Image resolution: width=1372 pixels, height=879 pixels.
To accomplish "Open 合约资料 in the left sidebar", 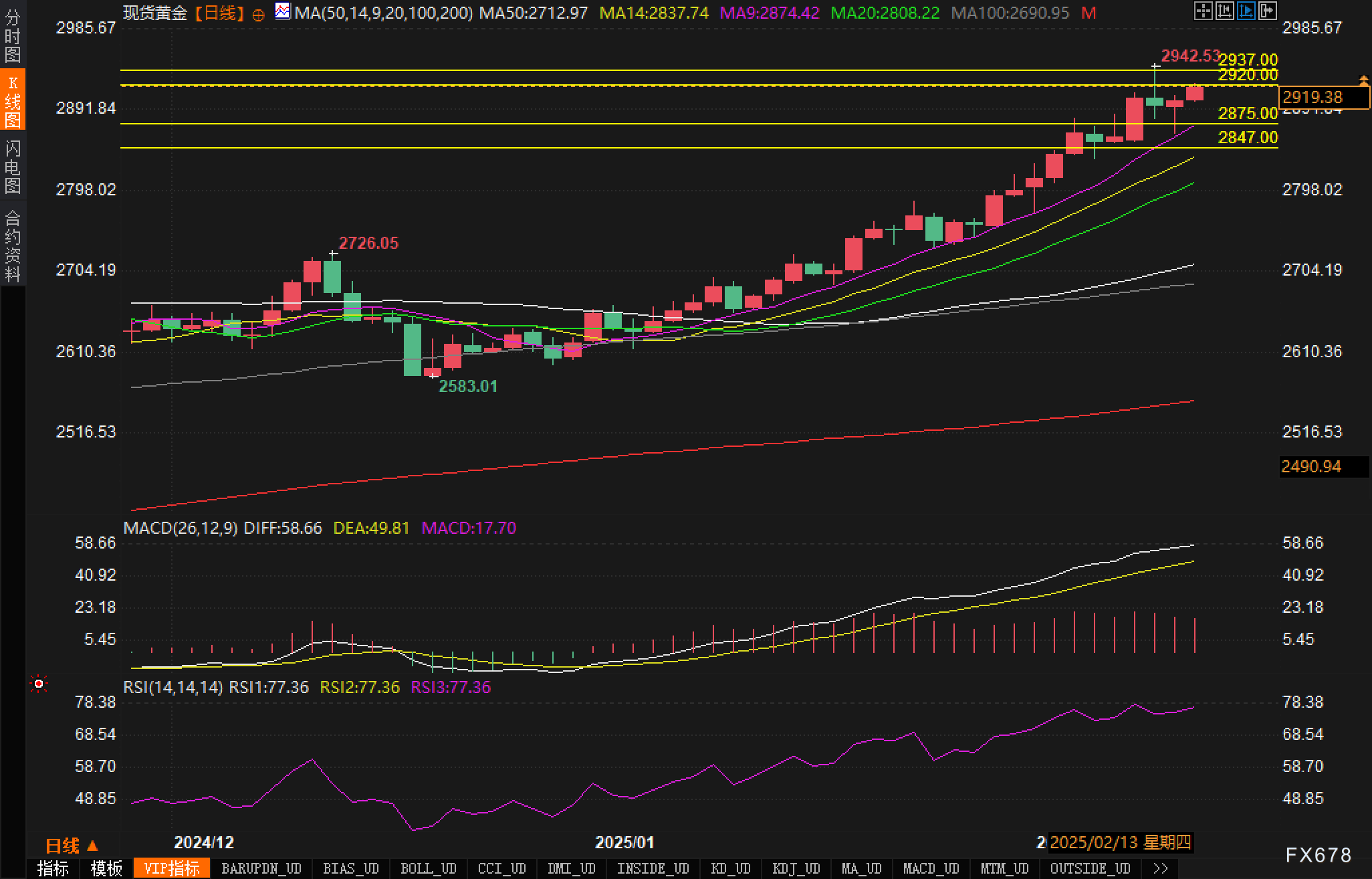I will coord(13,246).
